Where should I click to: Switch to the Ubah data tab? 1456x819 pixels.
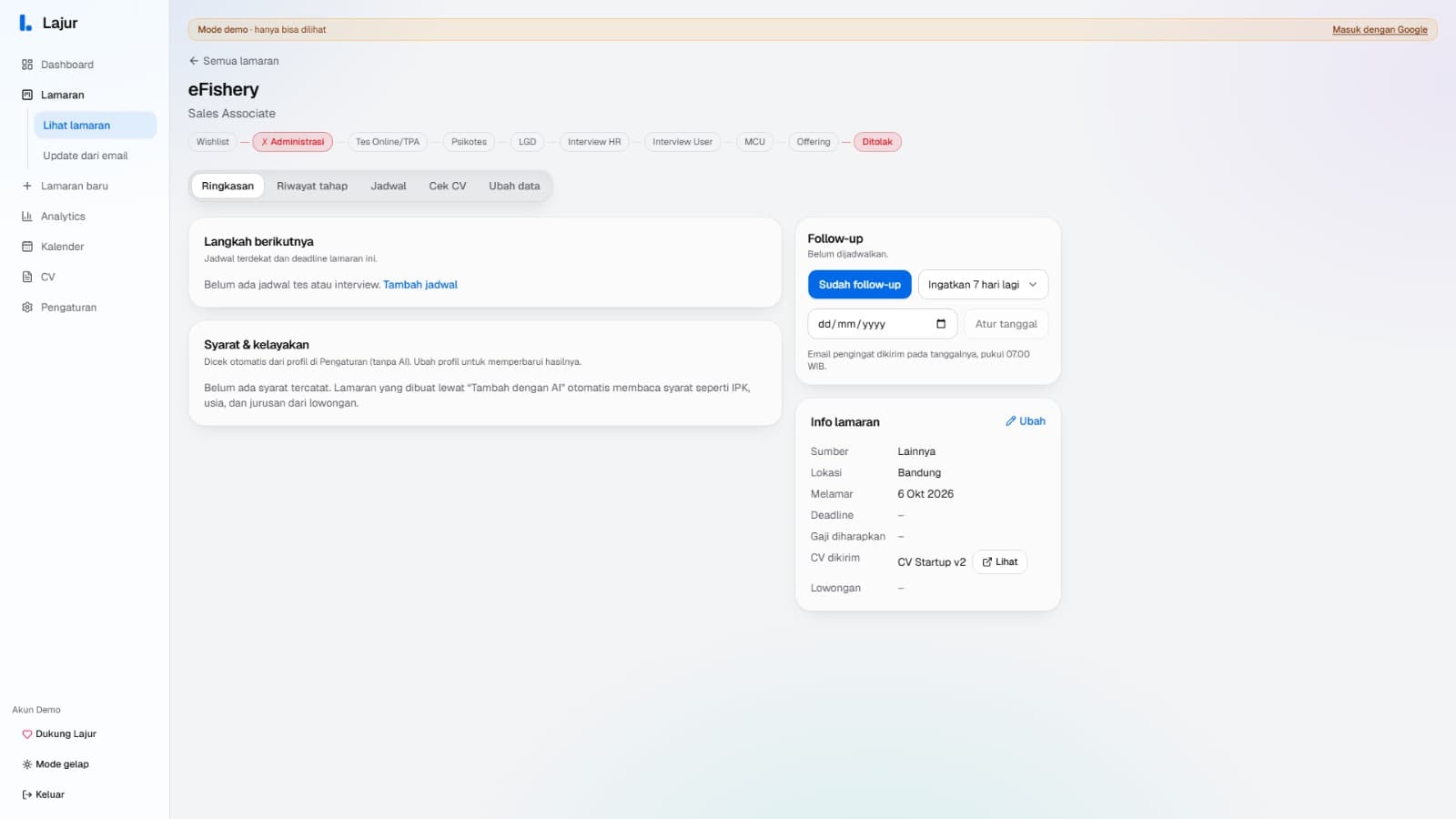[514, 187]
